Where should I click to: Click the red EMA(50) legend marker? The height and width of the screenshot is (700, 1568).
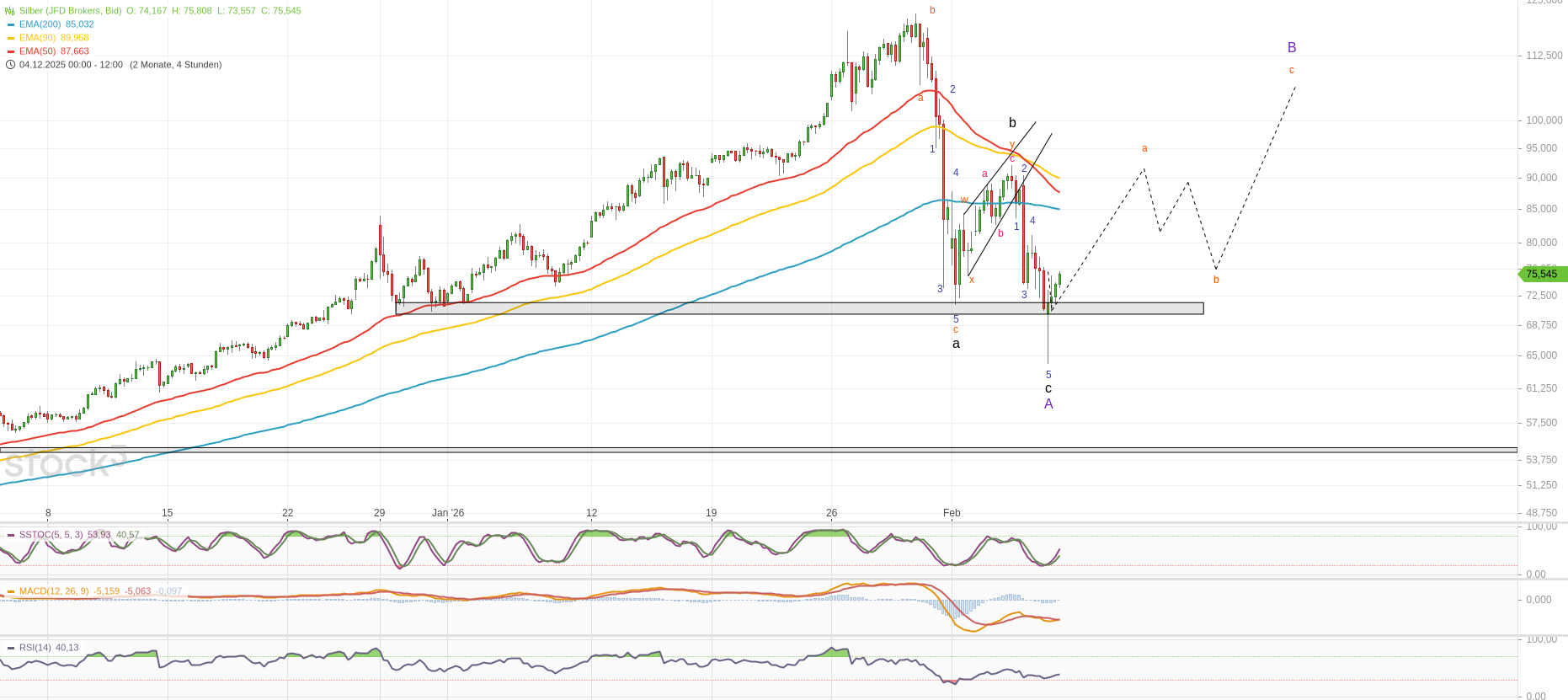pos(10,51)
